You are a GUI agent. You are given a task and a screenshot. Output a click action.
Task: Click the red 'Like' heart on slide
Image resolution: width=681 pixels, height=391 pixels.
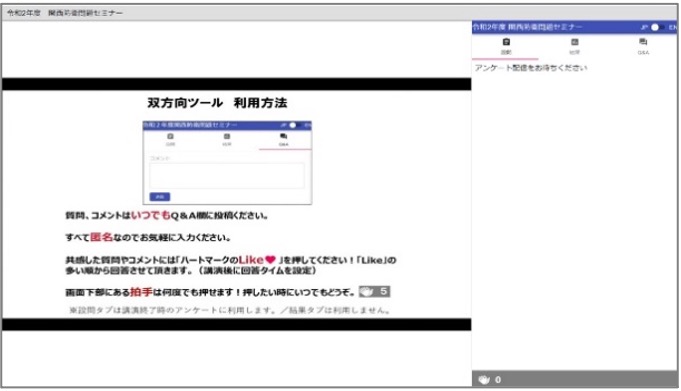pos(271,259)
